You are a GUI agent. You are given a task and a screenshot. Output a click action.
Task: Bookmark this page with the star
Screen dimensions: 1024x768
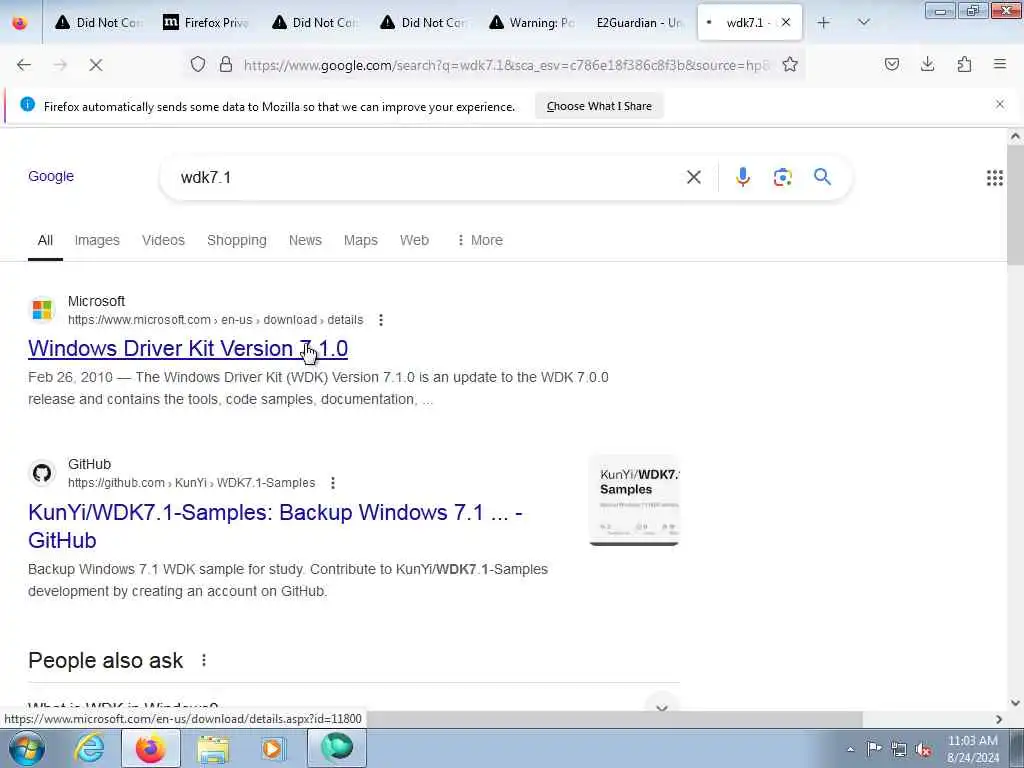(x=790, y=64)
